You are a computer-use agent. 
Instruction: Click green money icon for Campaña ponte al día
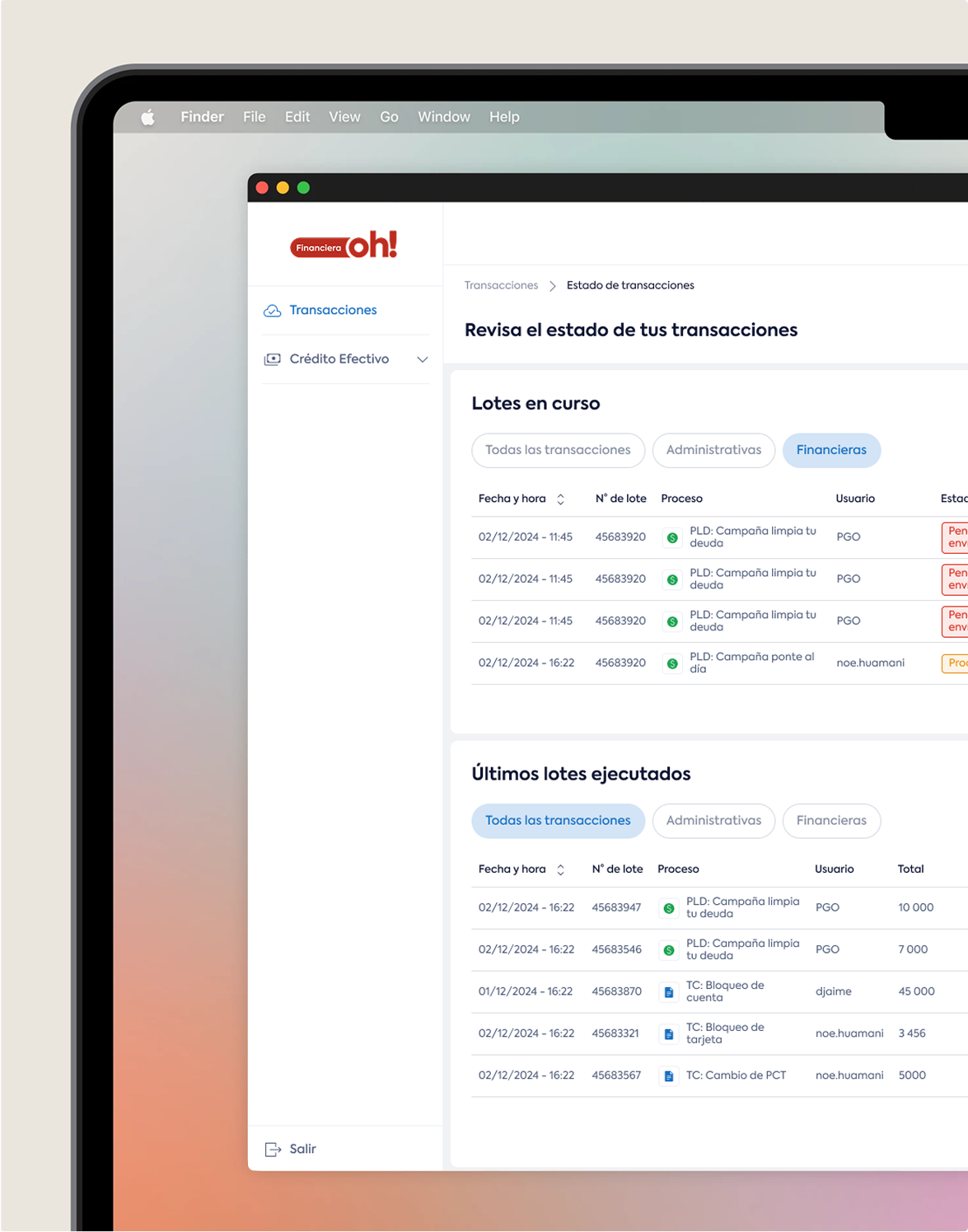[x=672, y=663]
